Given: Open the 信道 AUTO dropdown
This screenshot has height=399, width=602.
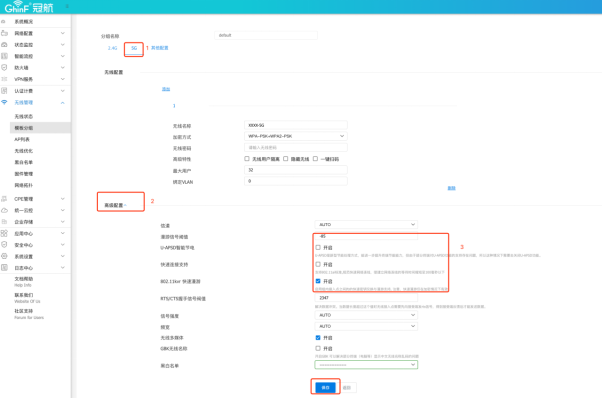Looking at the screenshot, I should coord(366,224).
